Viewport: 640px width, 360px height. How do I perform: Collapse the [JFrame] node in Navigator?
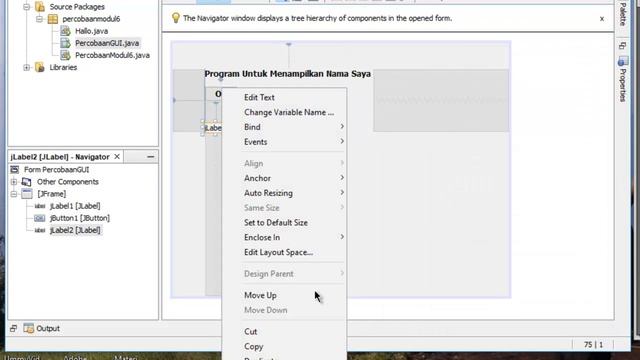click(14, 194)
